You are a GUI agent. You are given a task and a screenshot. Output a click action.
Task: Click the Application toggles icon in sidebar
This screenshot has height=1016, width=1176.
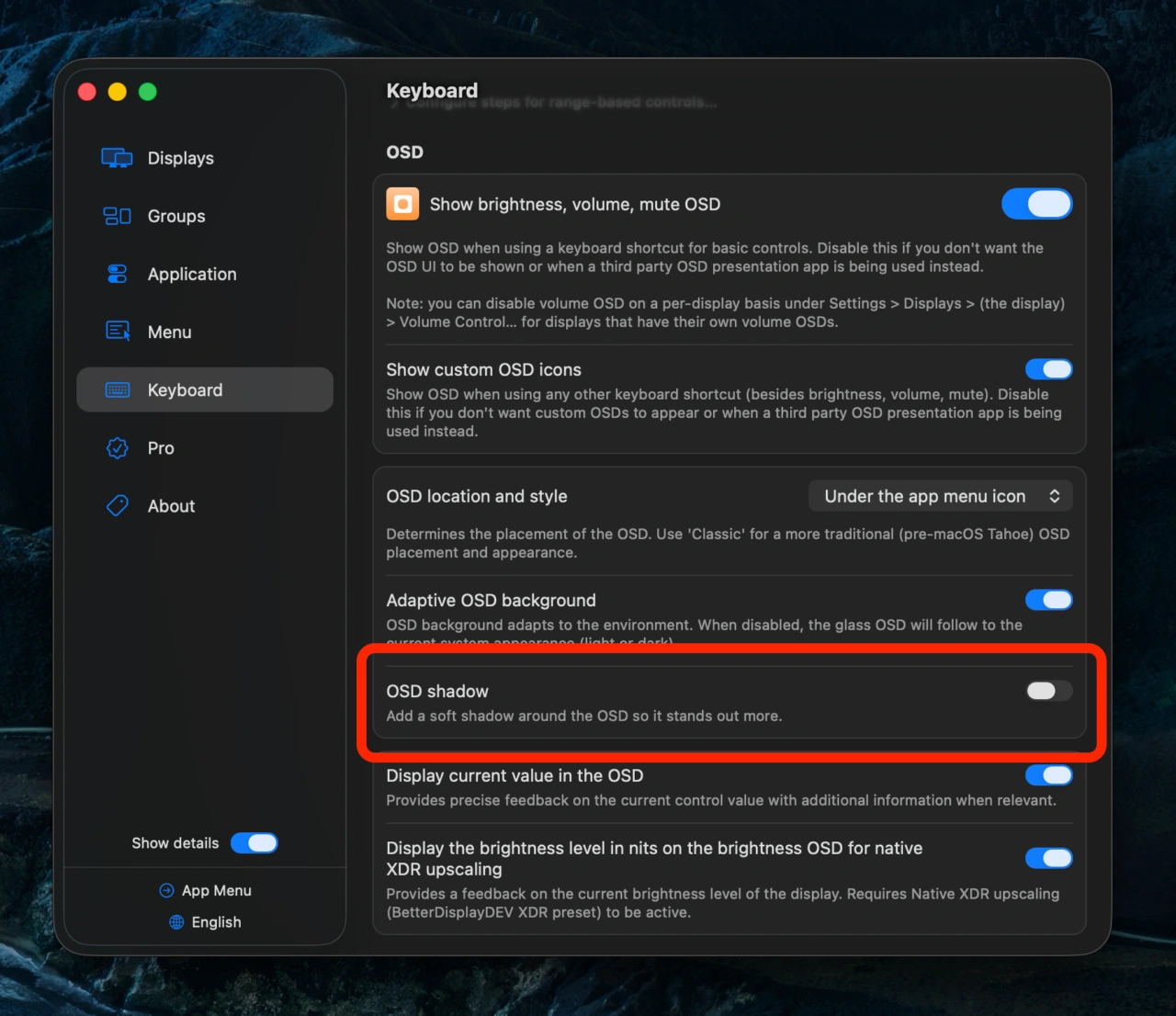point(117,274)
